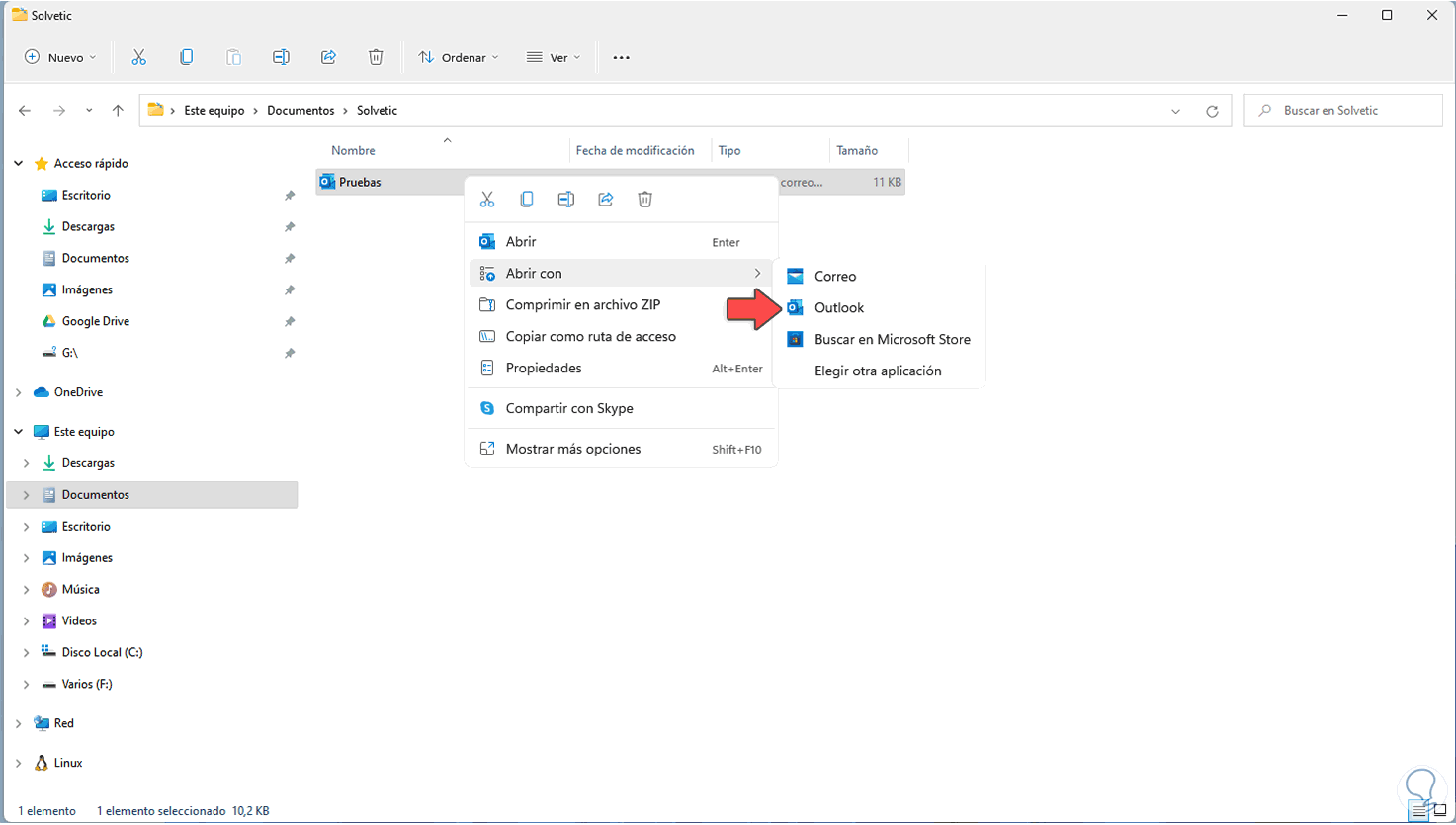Open the Ver view dropdown
1456x825 pixels.
pyautogui.click(x=554, y=57)
